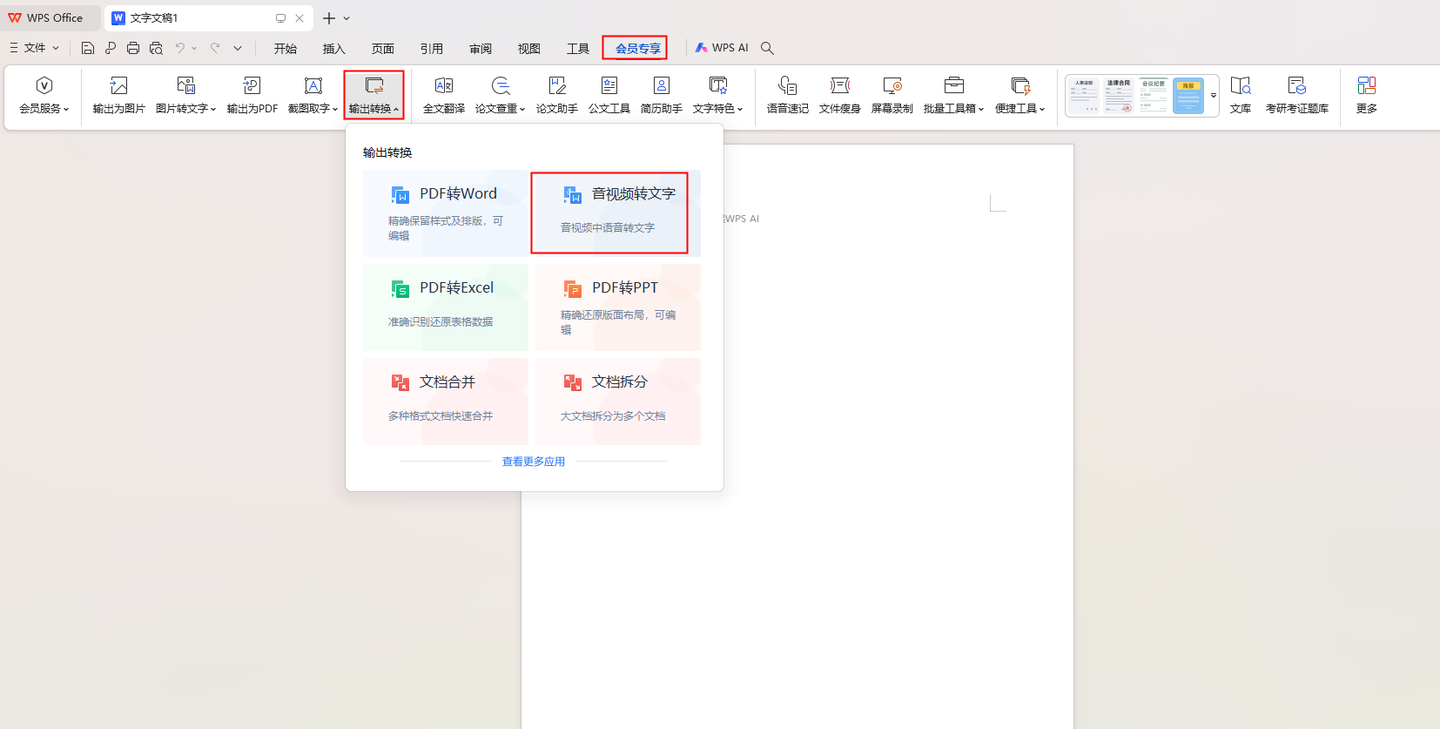Close the 文字文稿1 document tab
Viewport: 1440px width, 729px height.
coord(299,18)
